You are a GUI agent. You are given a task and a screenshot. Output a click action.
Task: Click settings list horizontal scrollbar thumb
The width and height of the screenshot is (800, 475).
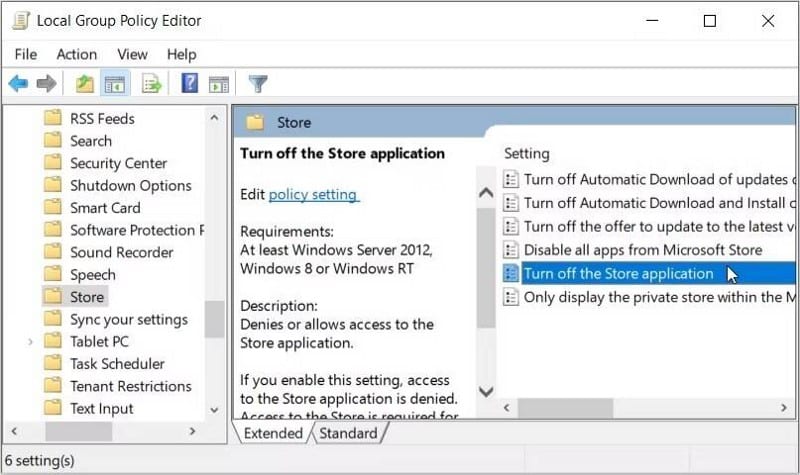point(565,407)
